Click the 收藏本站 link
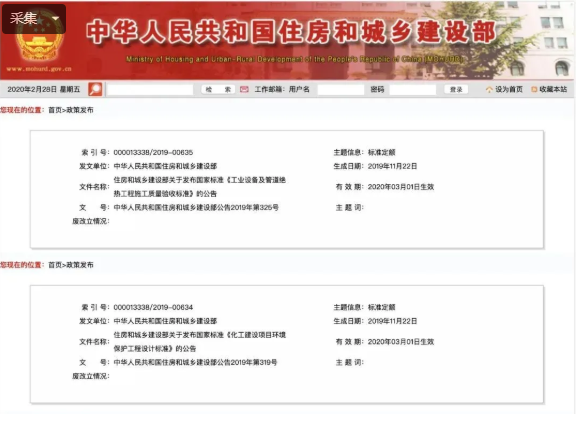This screenshot has width=579, height=427. pos(553,89)
